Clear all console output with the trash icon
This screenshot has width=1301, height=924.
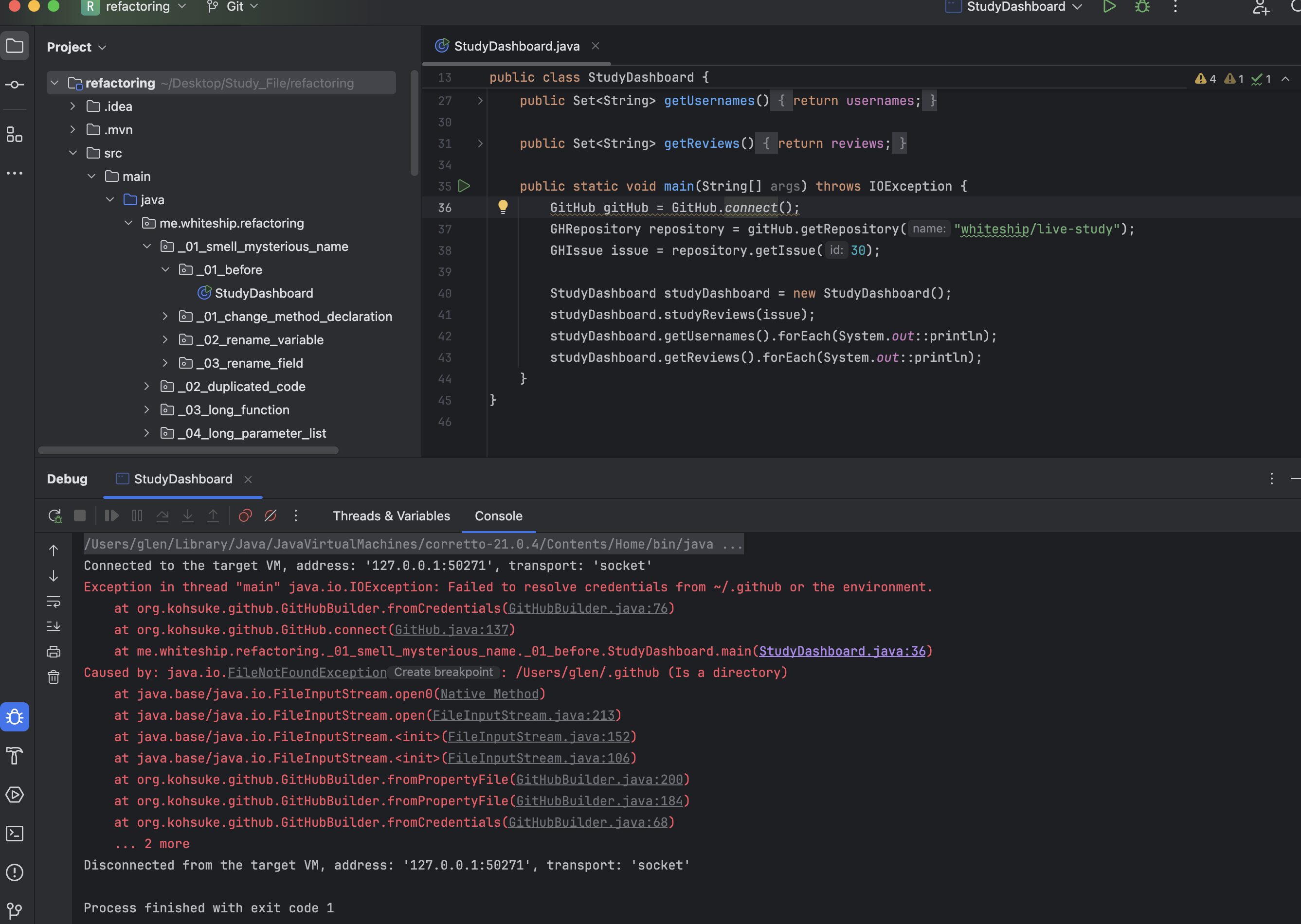coord(54,677)
